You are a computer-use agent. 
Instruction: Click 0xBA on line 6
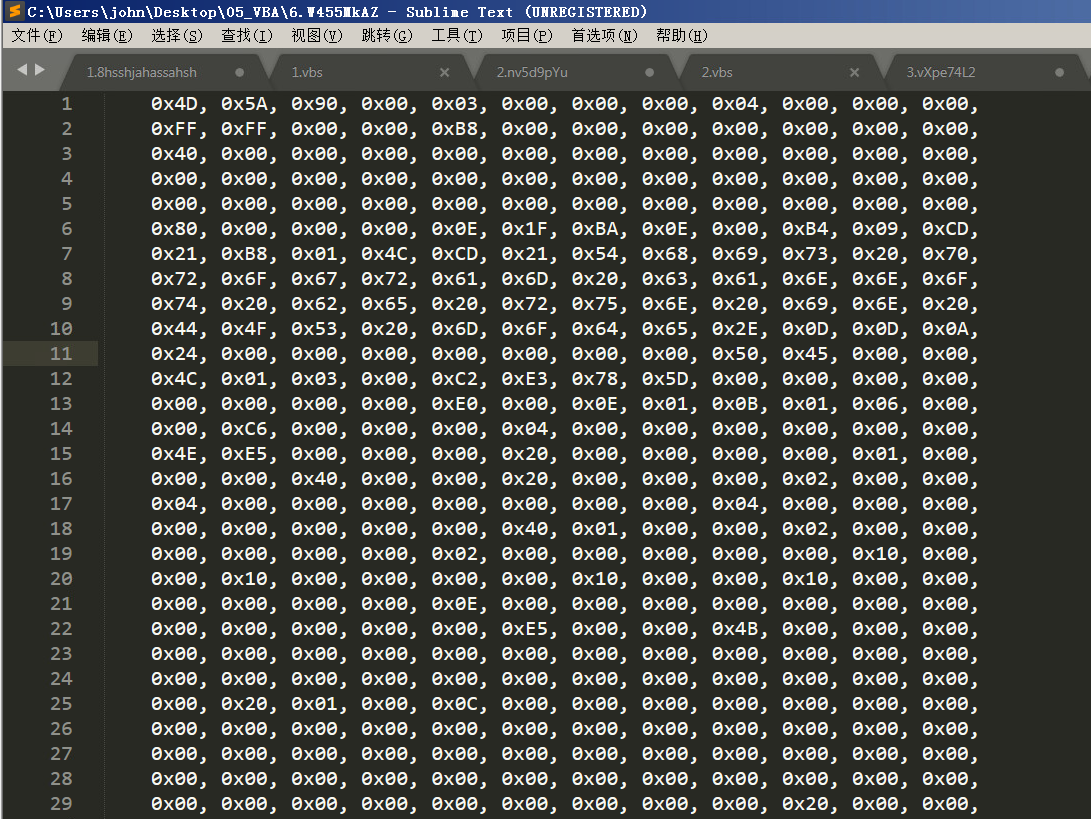pyautogui.click(x=596, y=229)
